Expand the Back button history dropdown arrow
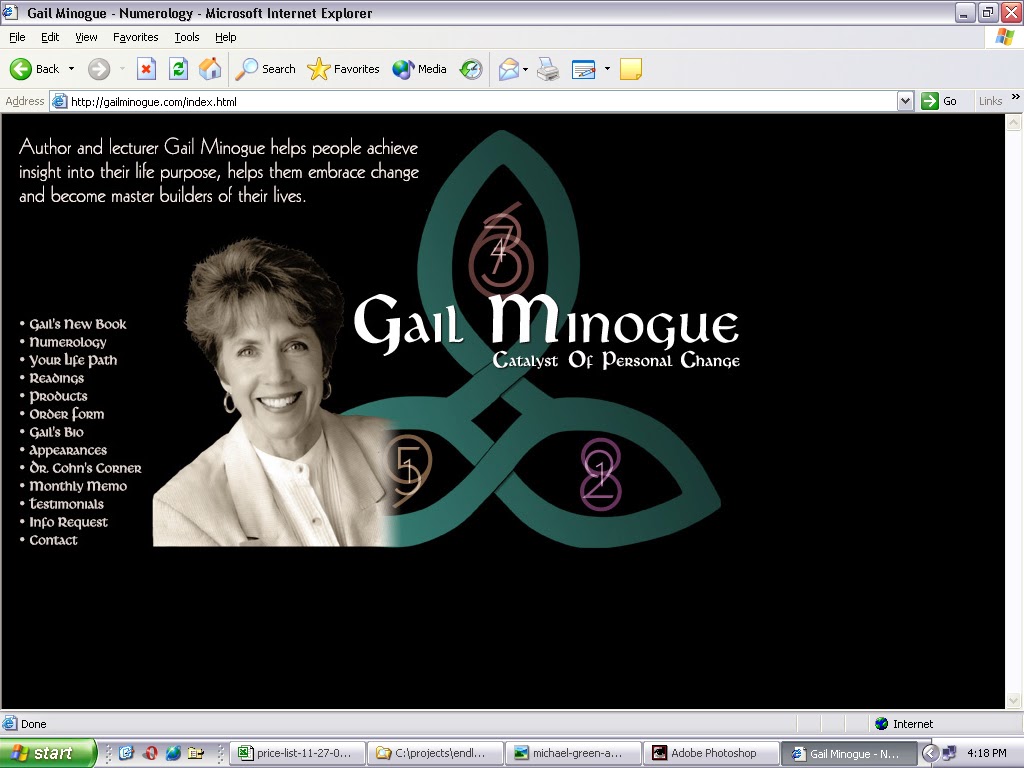The image size is (1024, 768). 71,69
